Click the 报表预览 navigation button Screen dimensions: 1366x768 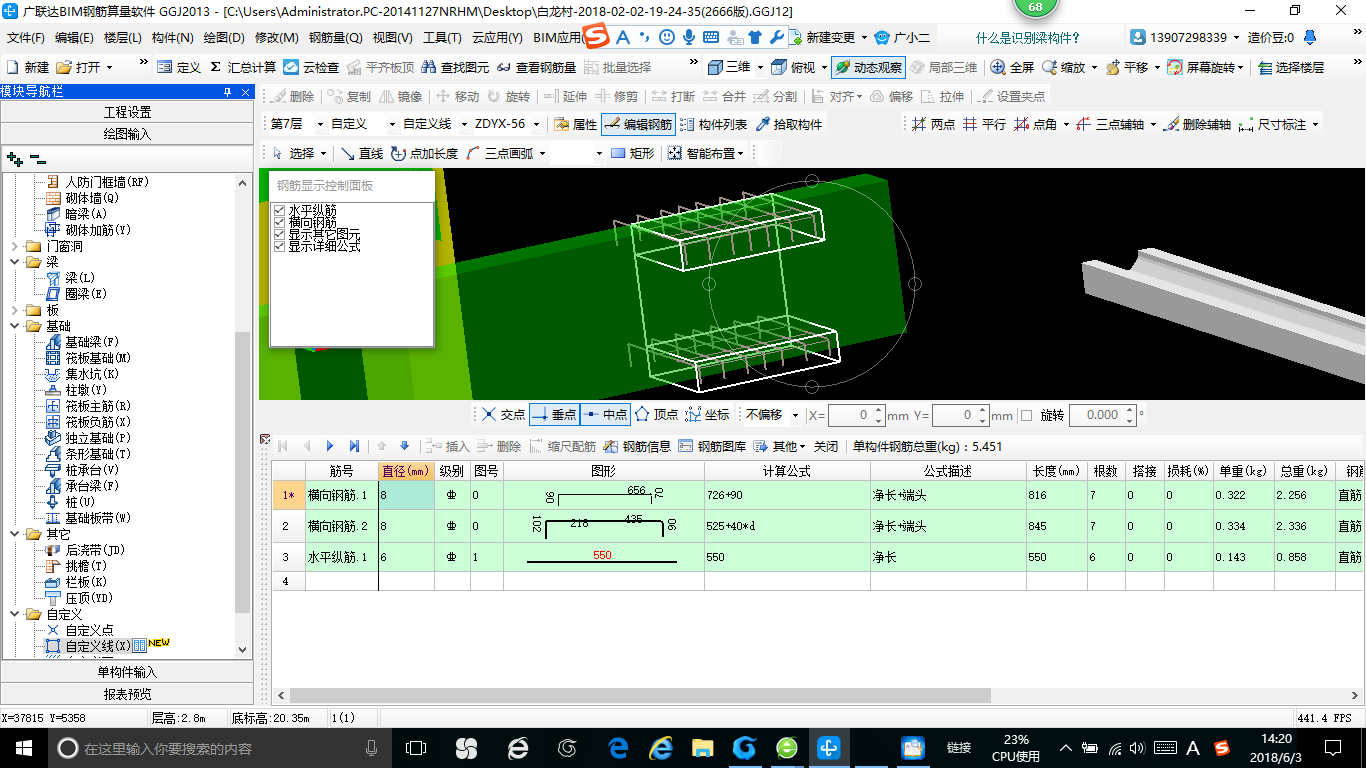pos(127,694)
